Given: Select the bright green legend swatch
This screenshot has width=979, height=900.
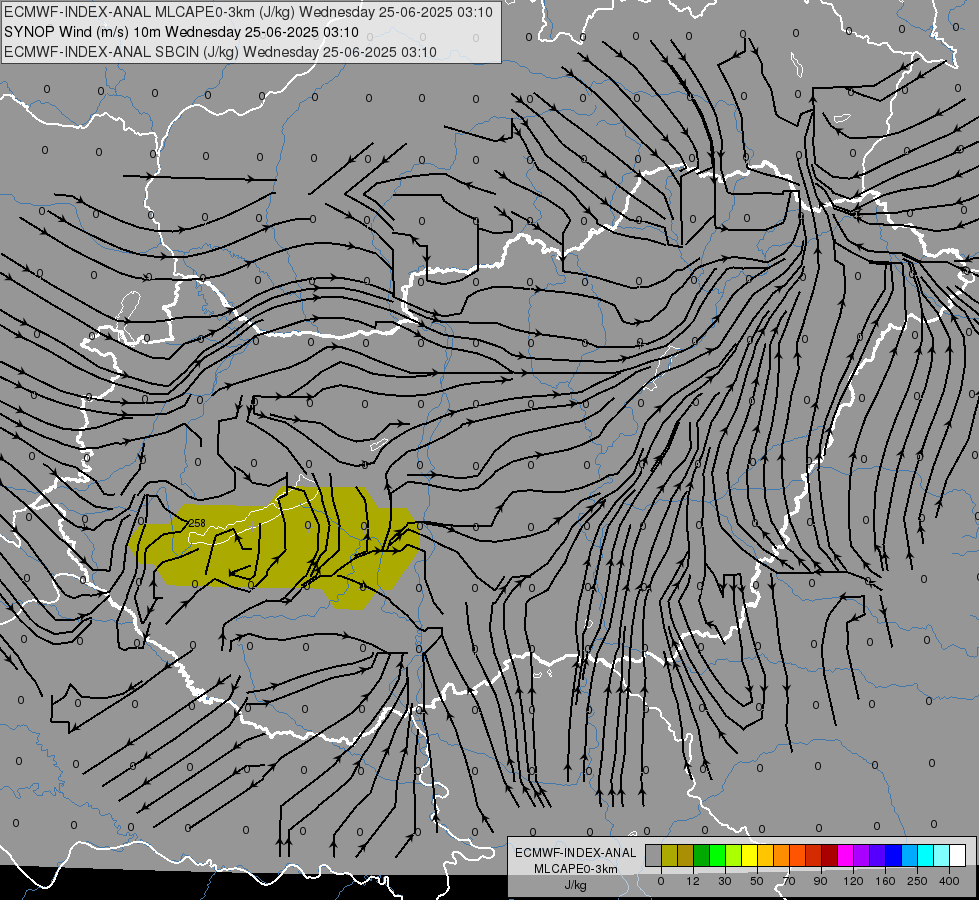Looking at the screenshot, I should (x=717, y=855).
